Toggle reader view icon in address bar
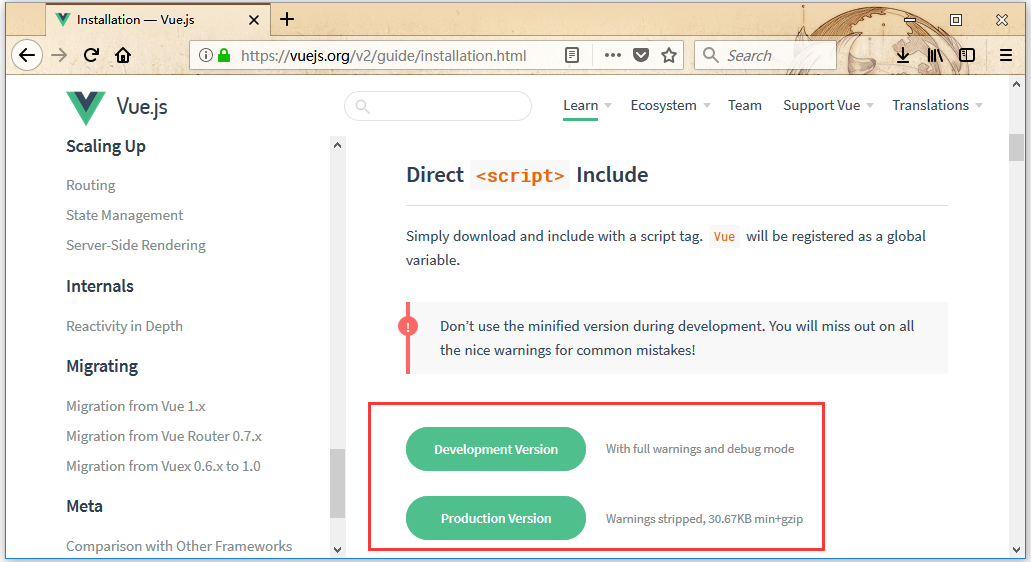The image size is (1031, 562). 572,56
